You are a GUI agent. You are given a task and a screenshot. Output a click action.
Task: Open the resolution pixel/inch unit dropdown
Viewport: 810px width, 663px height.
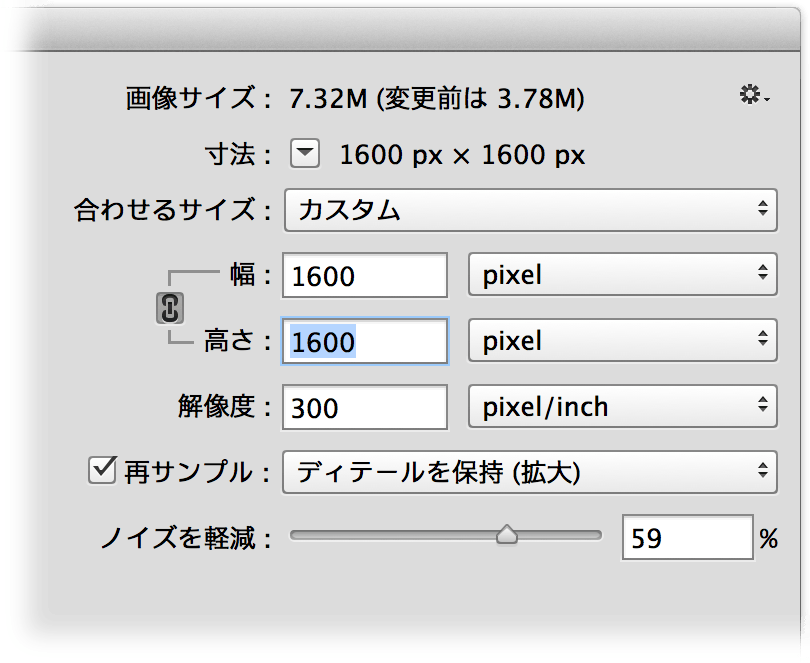622,406
